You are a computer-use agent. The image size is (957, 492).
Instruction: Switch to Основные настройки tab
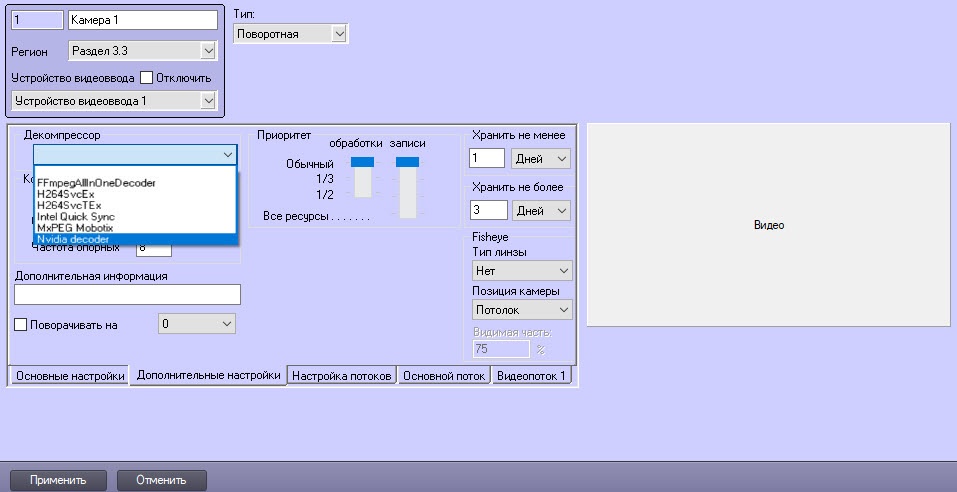pos(70,376)
